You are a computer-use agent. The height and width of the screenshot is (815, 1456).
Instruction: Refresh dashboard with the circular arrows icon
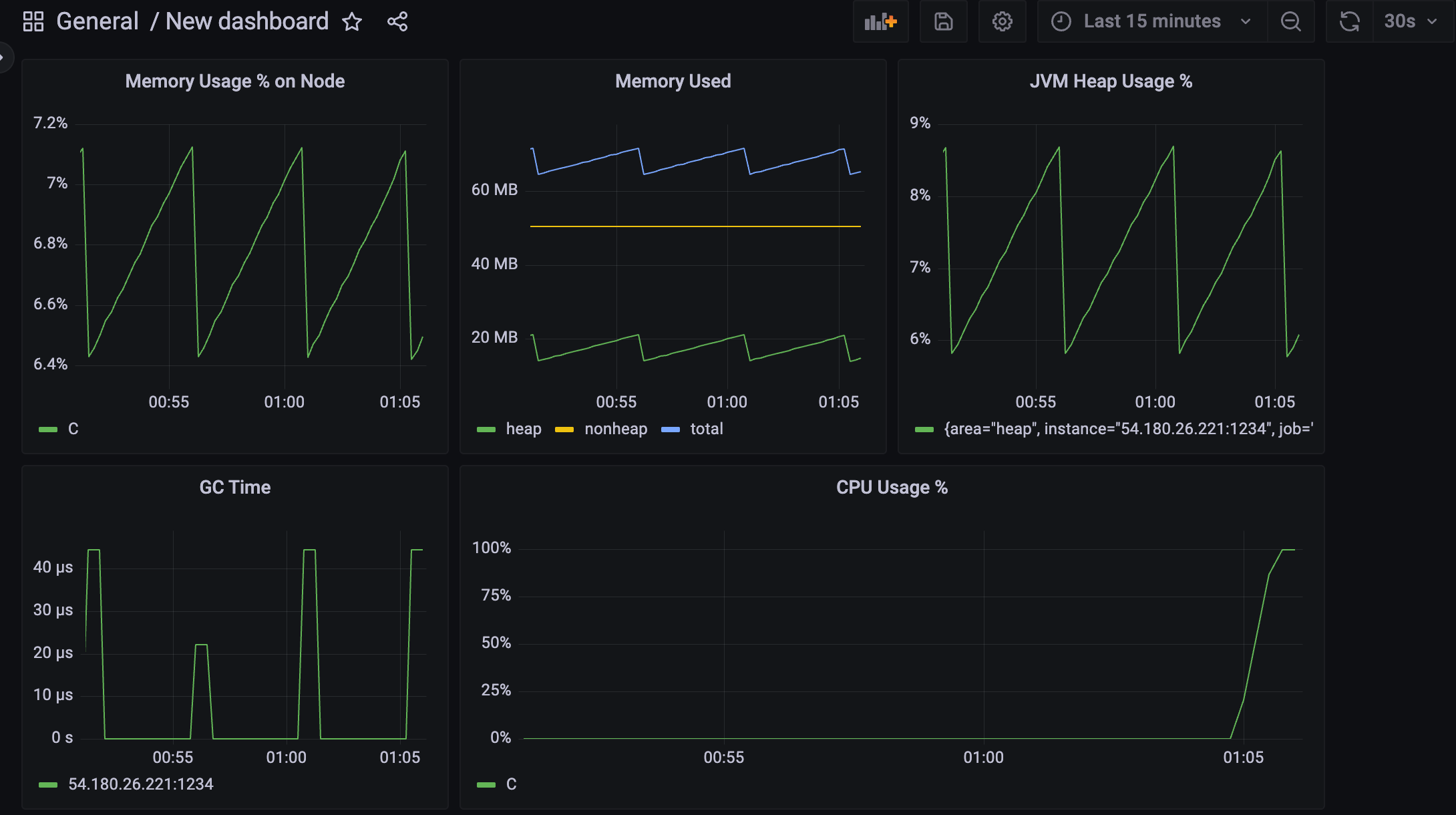(x=1349, y=22)
